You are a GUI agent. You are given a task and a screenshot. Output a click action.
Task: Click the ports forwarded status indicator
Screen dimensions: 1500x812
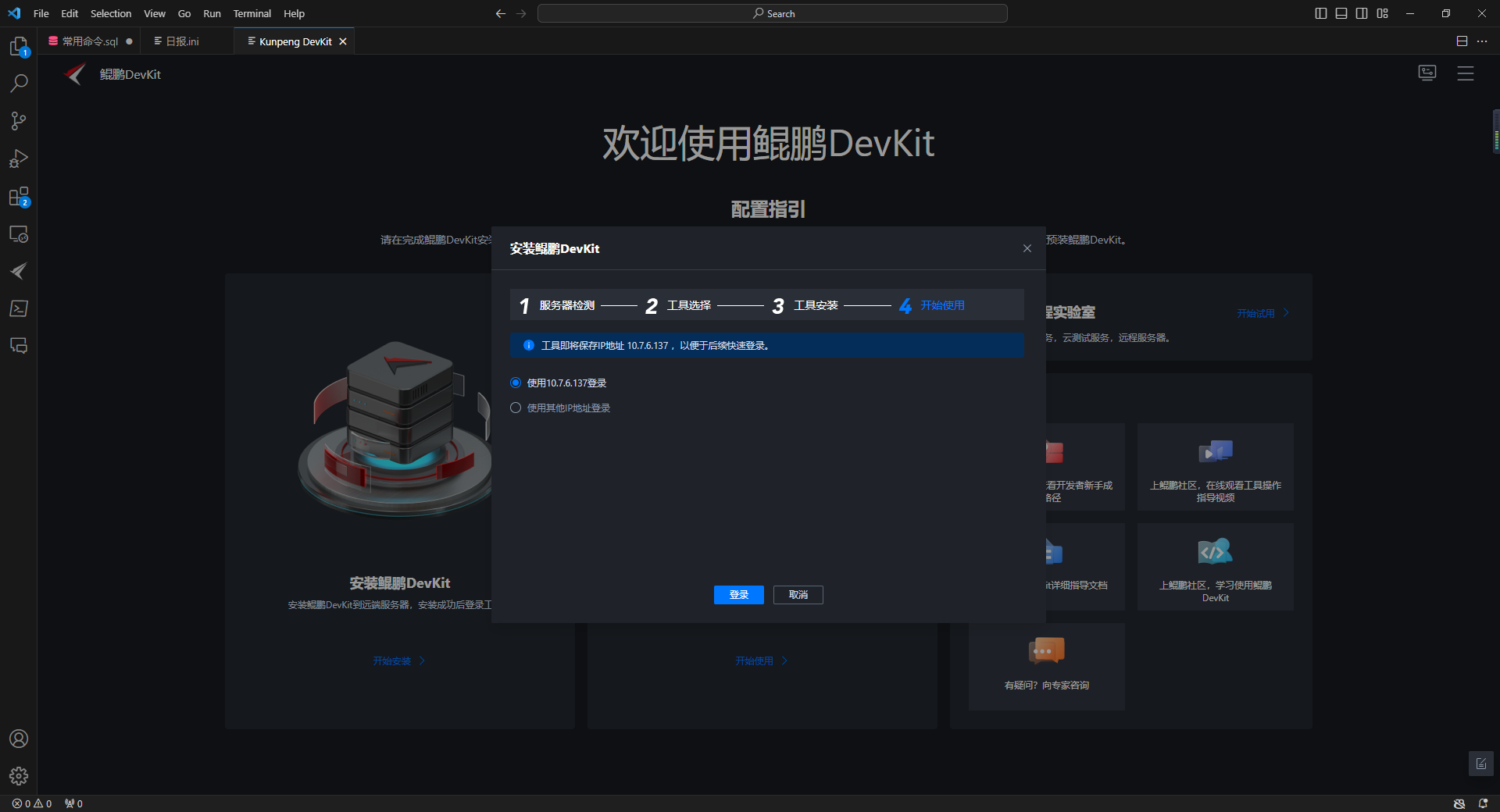coord(73,803)
